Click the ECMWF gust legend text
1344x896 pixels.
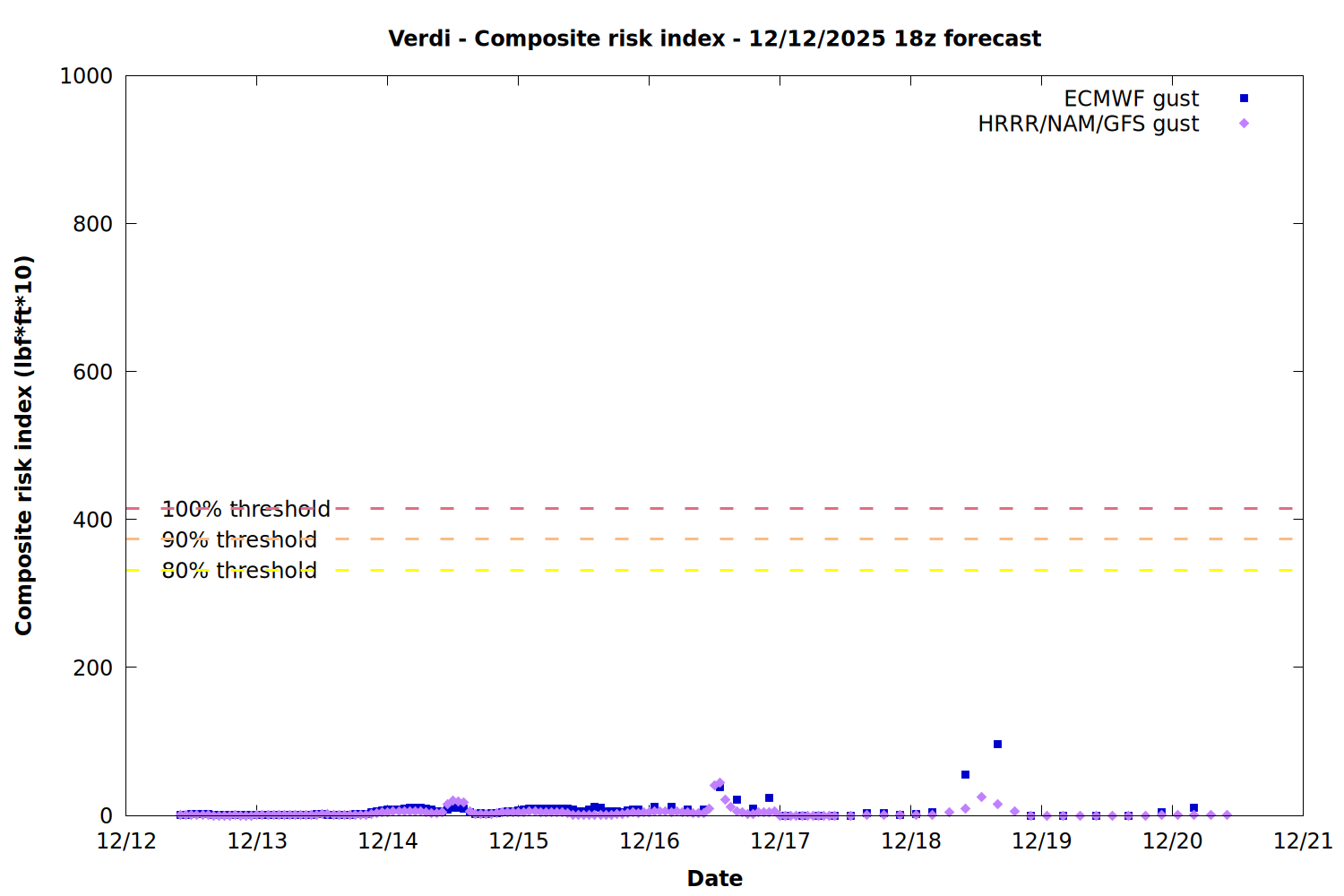(x=1131, y=99)
